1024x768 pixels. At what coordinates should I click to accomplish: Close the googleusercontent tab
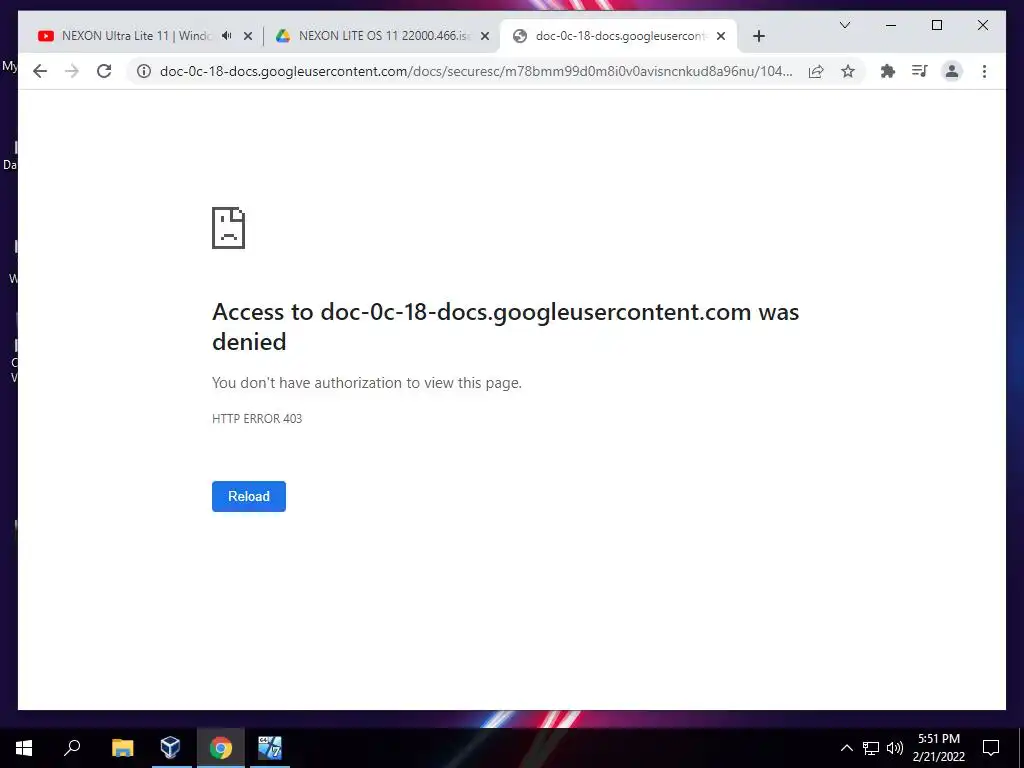(721, 36)
